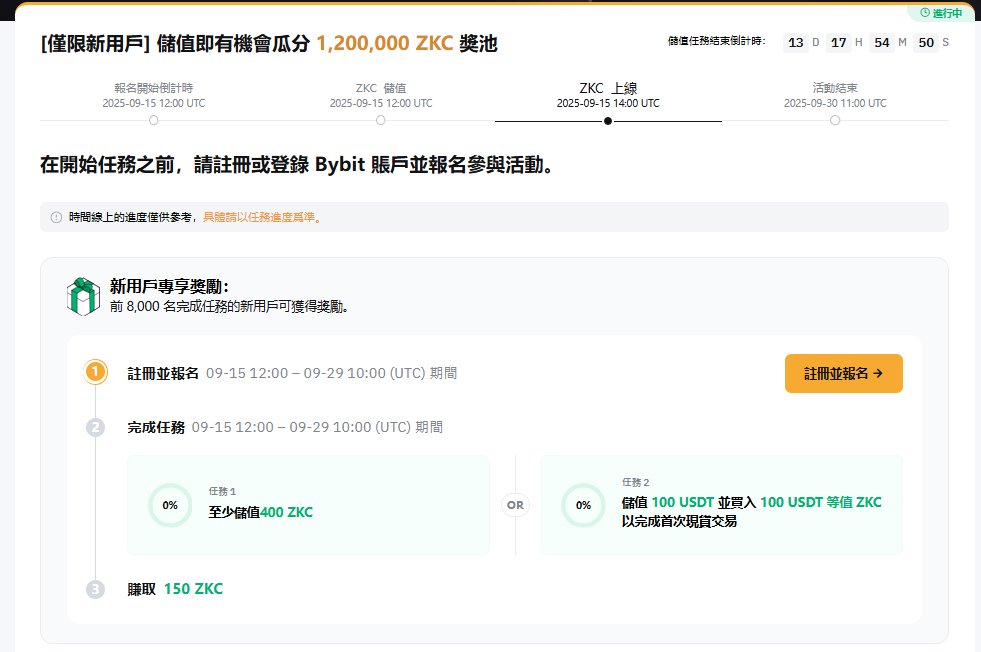Select the 活動結束 timeline marker

pos(835,120)
